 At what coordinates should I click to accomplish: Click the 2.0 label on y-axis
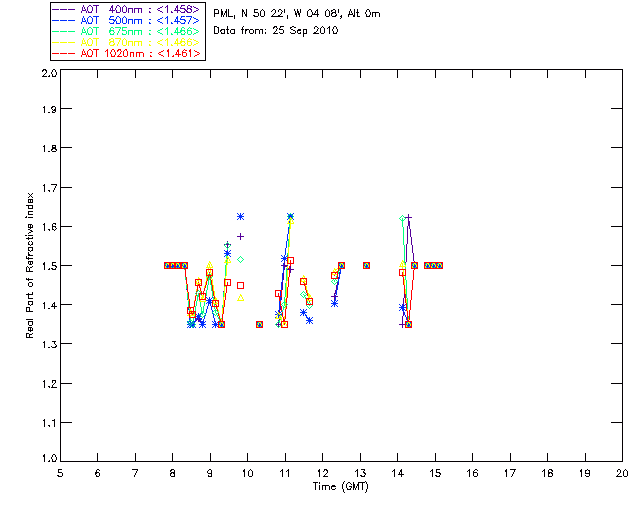pos(49,74)
